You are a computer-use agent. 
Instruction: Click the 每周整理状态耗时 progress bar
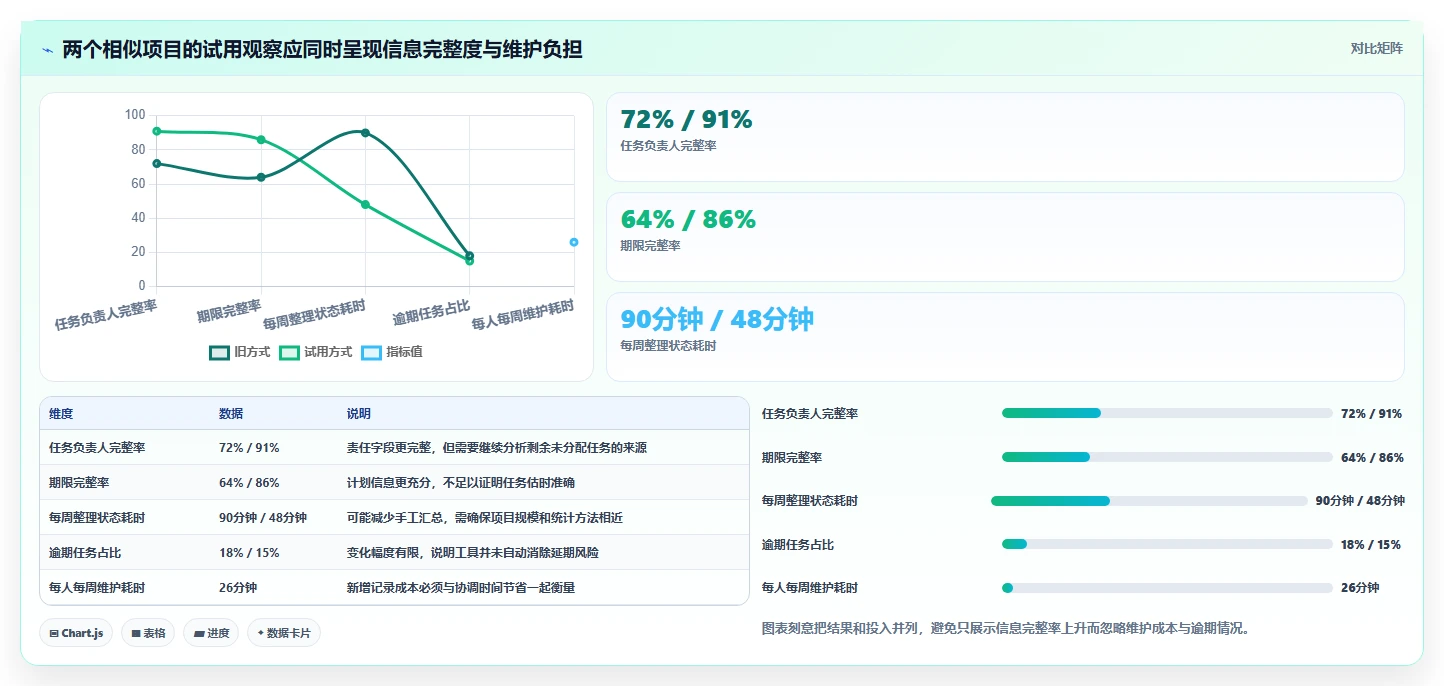1149,501
